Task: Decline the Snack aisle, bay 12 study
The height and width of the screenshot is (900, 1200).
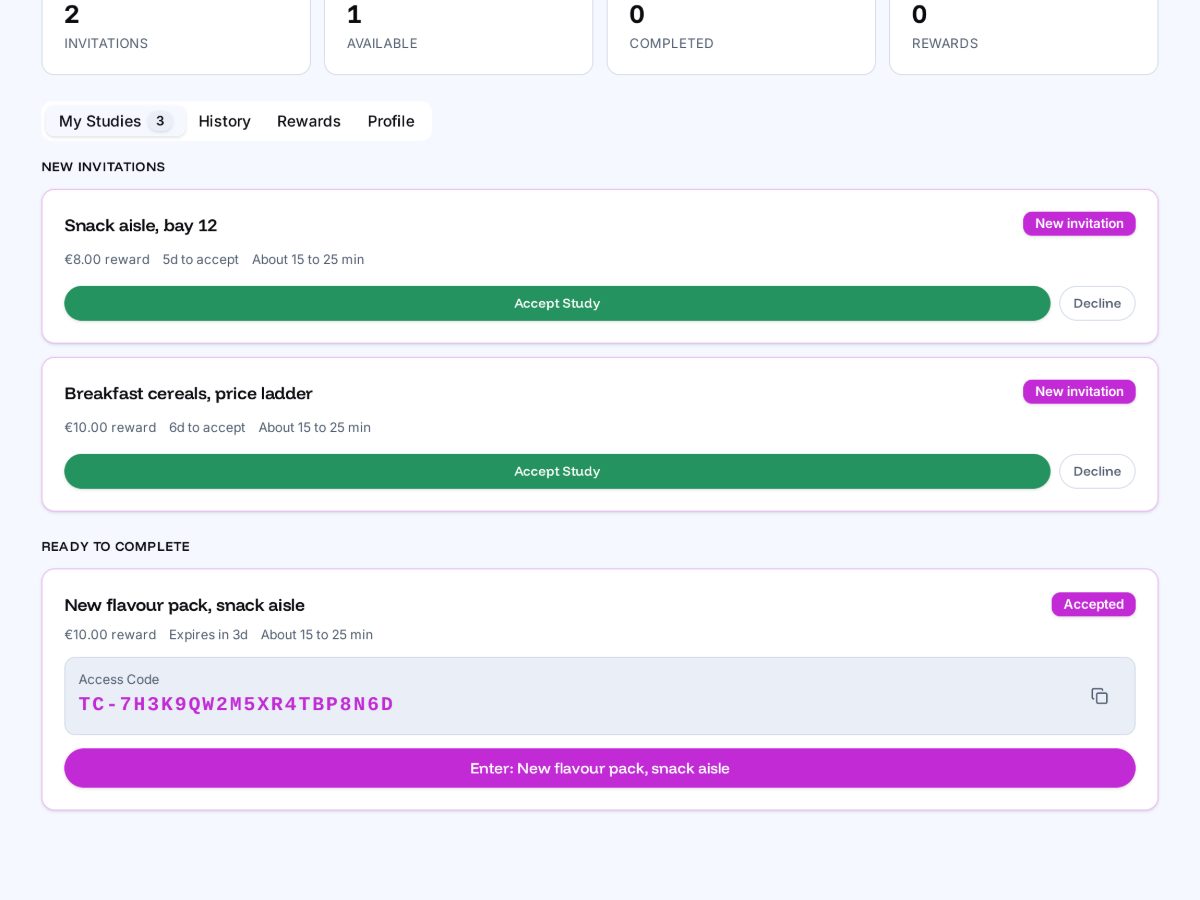Action: point(1097,303)
